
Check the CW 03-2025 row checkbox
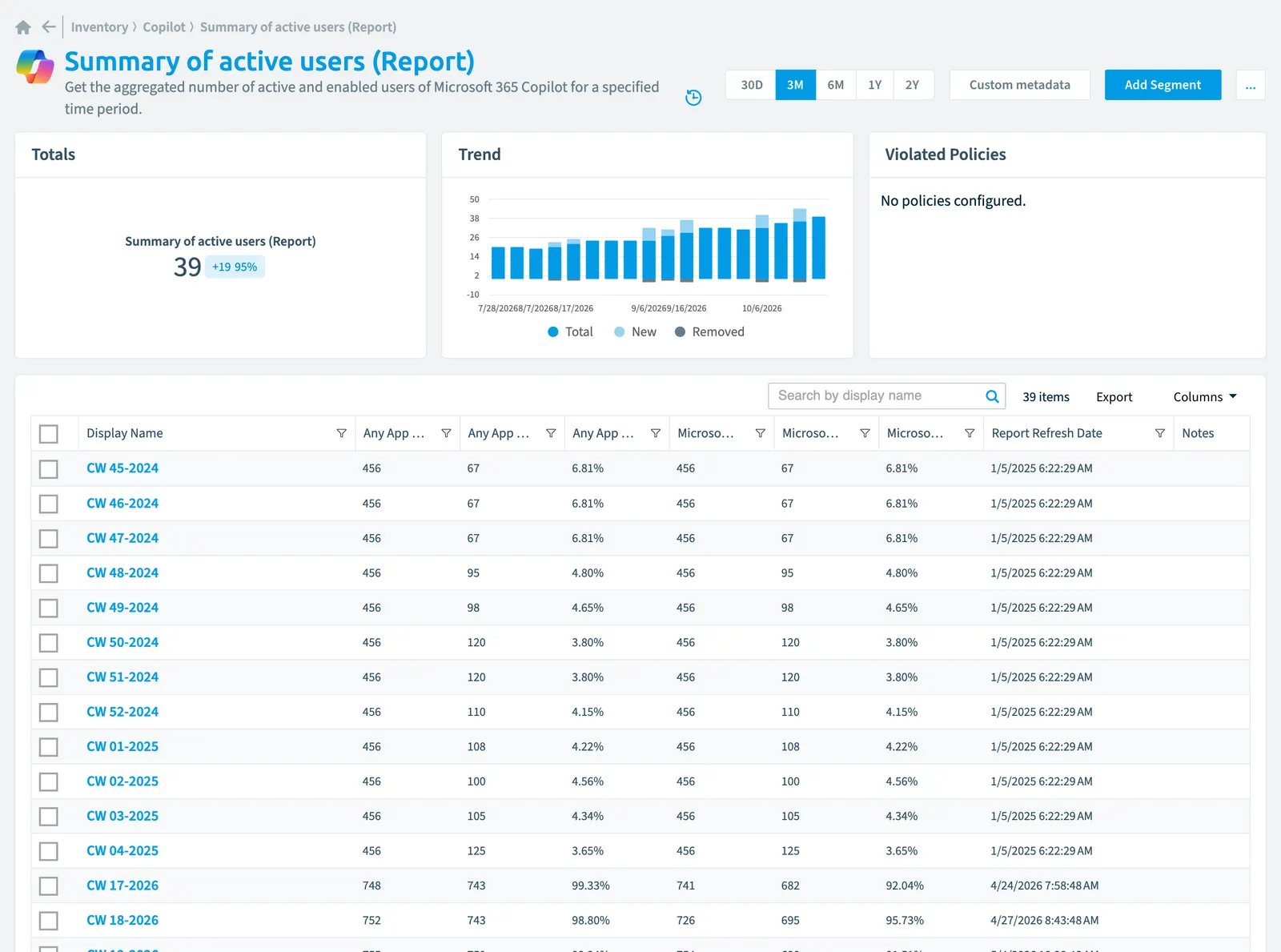pos(49,817)
